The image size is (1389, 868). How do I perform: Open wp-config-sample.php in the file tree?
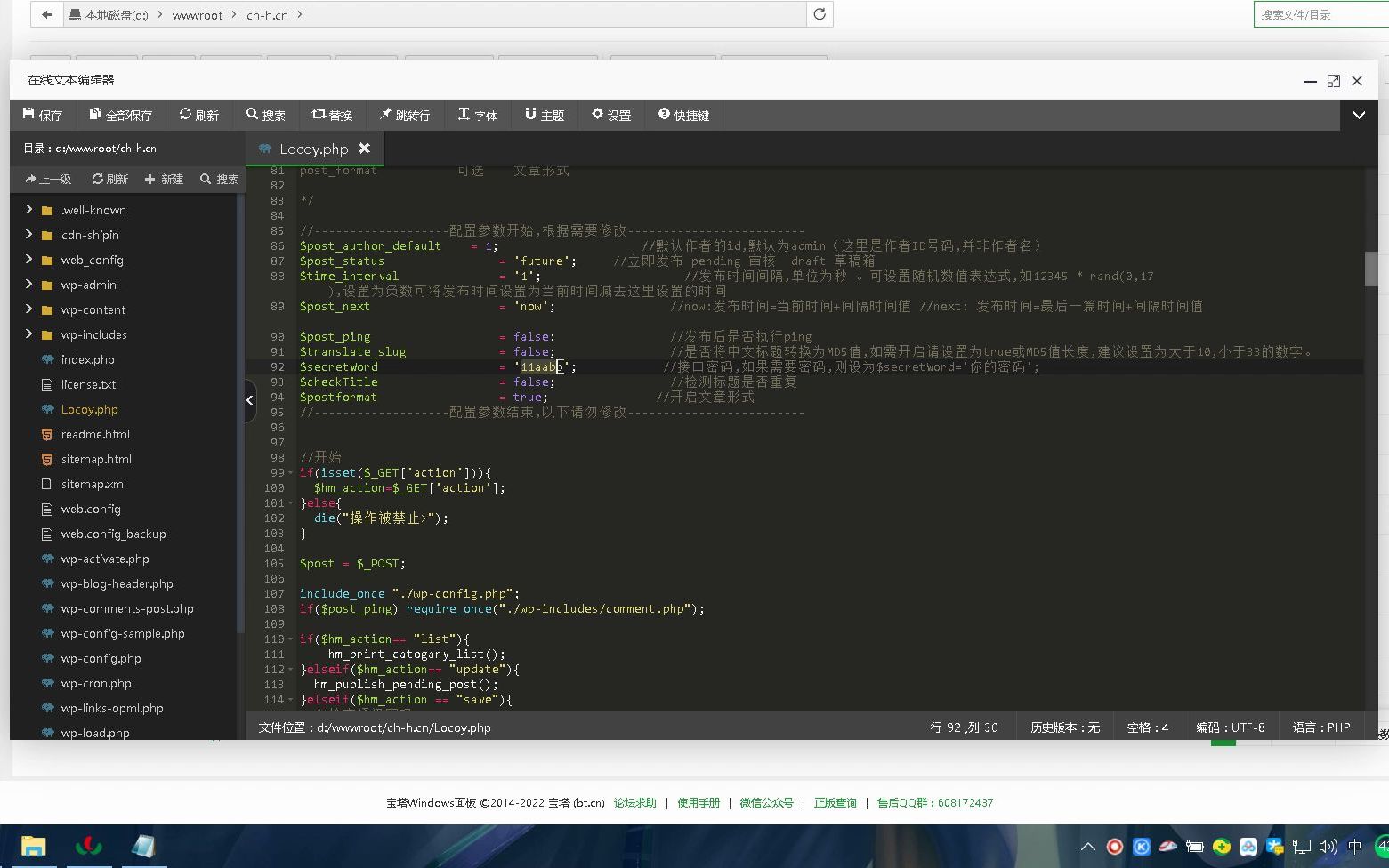point(123,633)
